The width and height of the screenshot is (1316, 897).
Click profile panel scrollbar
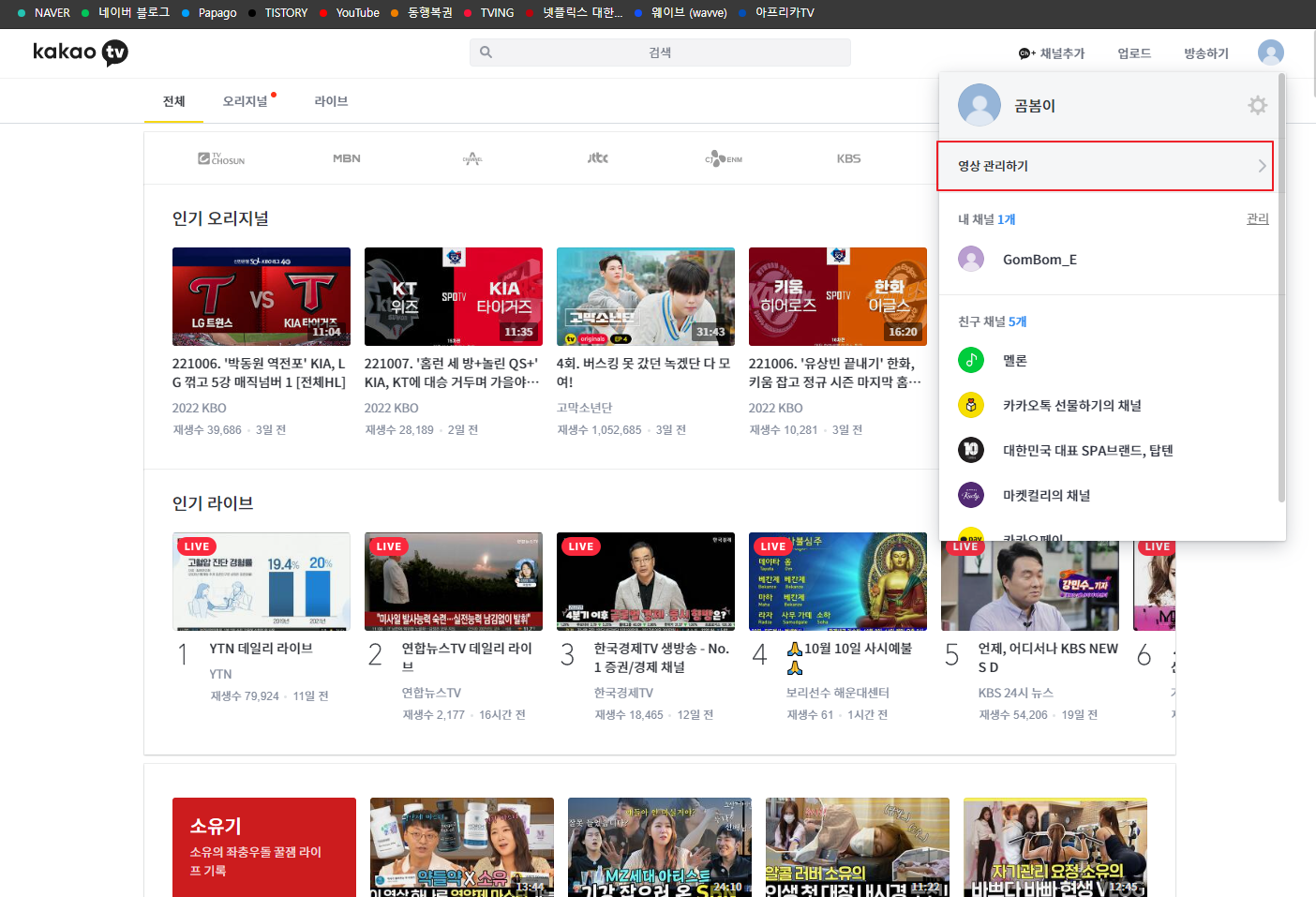(1281, 289)
